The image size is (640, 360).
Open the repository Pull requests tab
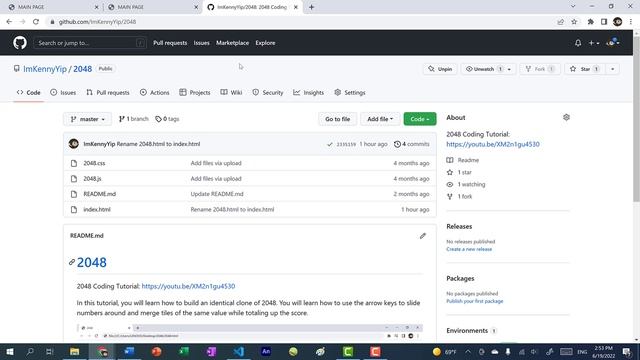click(x=108, y=93)
